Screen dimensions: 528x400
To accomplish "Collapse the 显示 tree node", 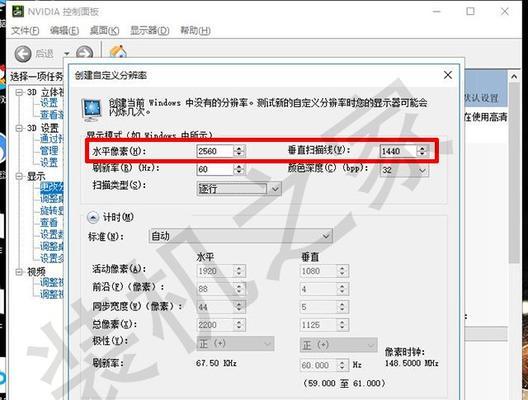I will 20,176.
